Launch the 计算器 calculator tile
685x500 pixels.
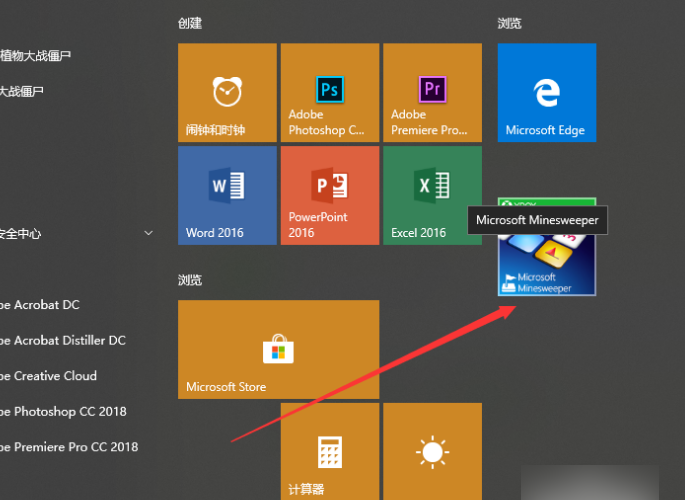click(x=330, y=452)
